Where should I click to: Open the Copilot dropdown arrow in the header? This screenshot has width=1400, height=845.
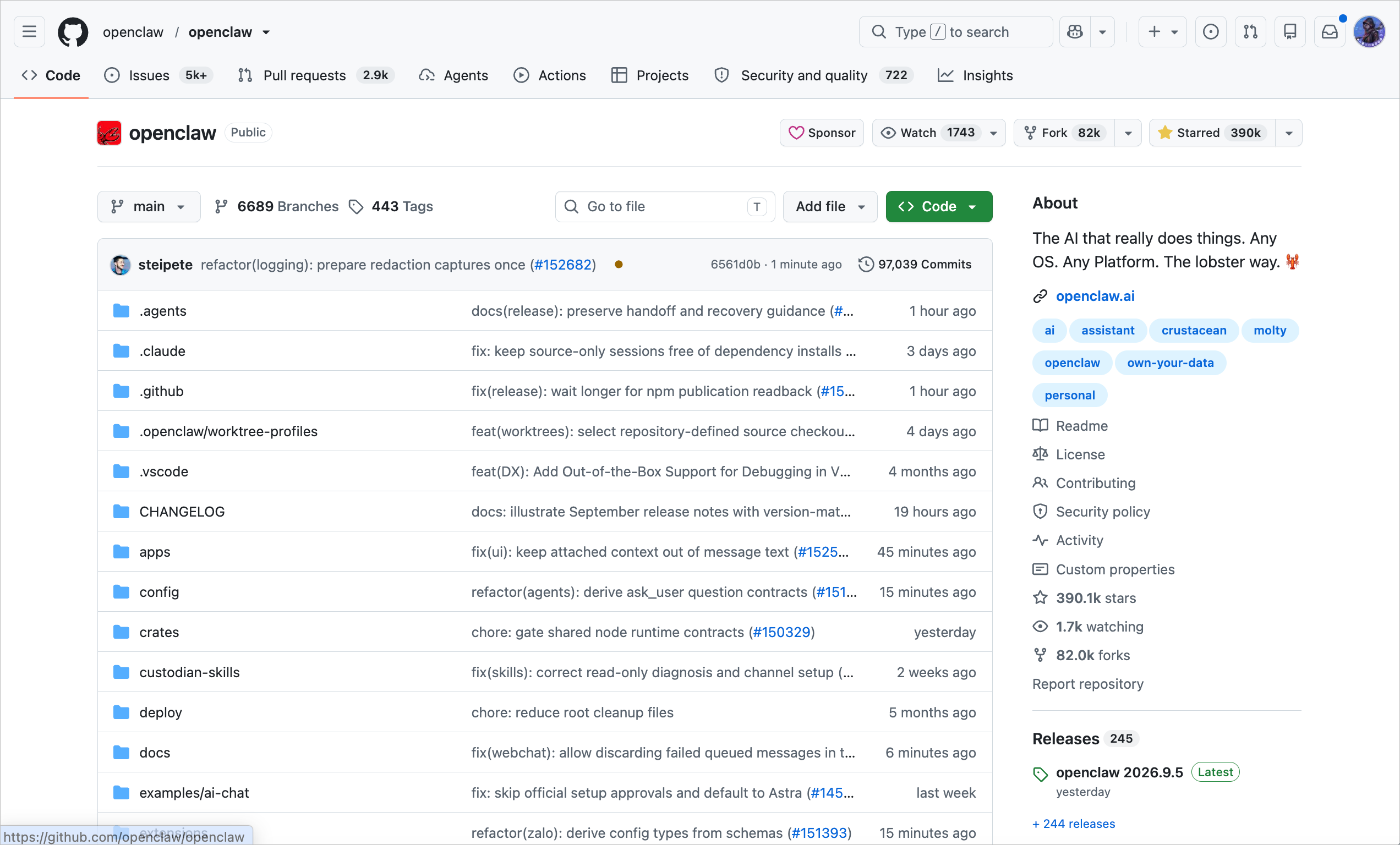point(1102,32)
